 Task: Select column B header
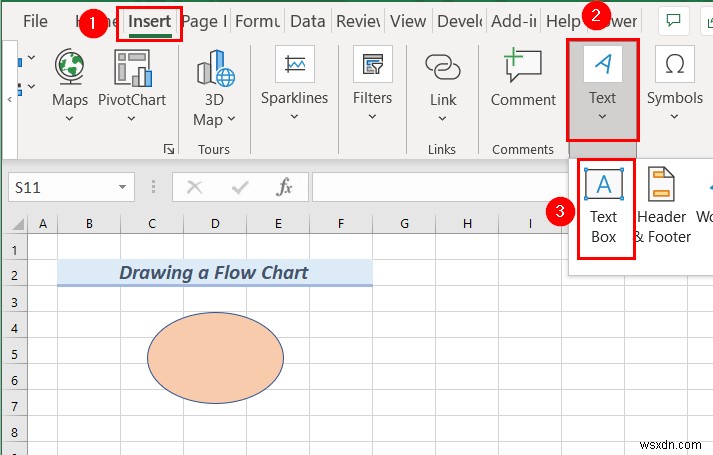pos(89,224)
